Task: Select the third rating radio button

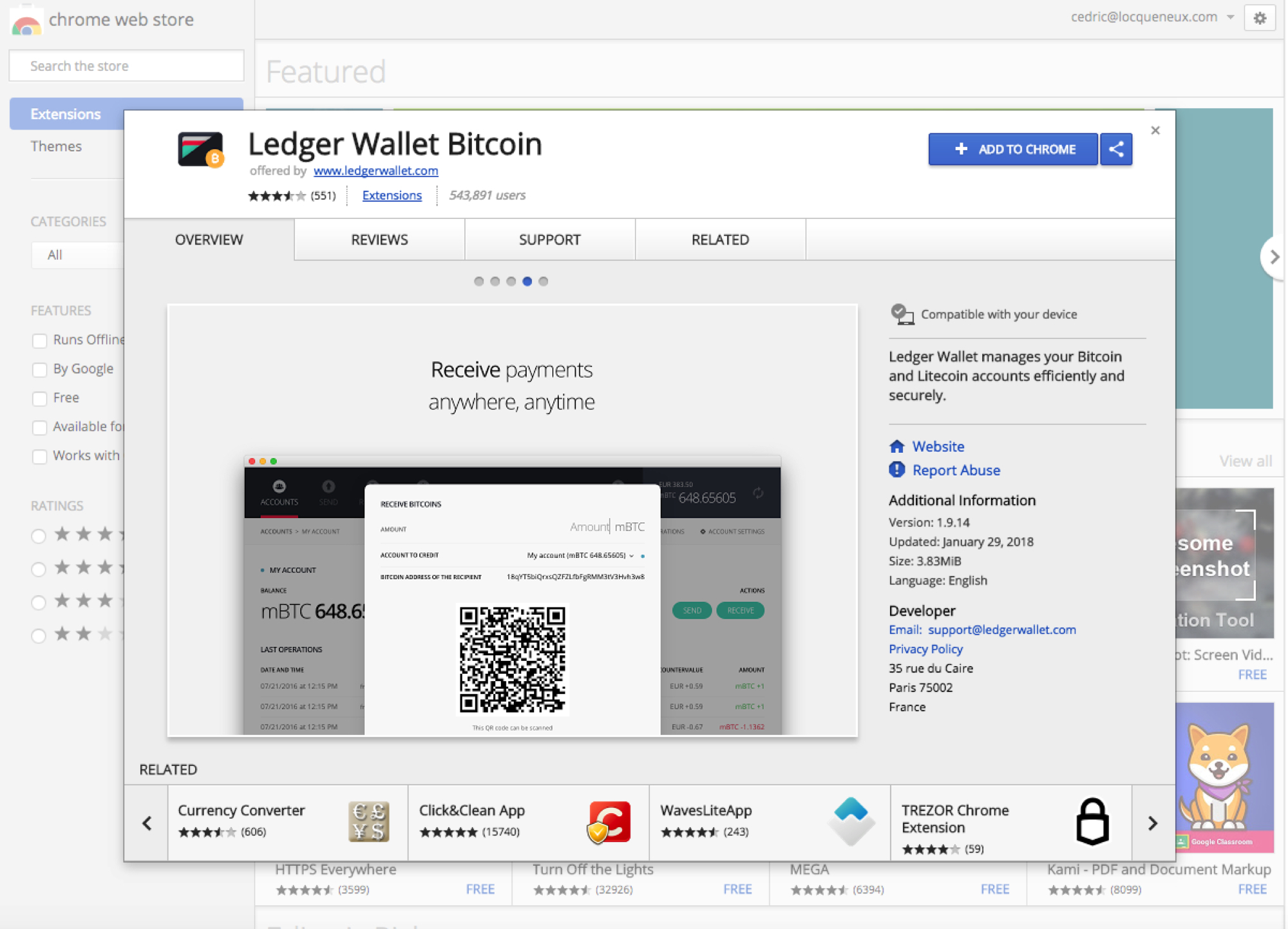Action: pos(39,602)
